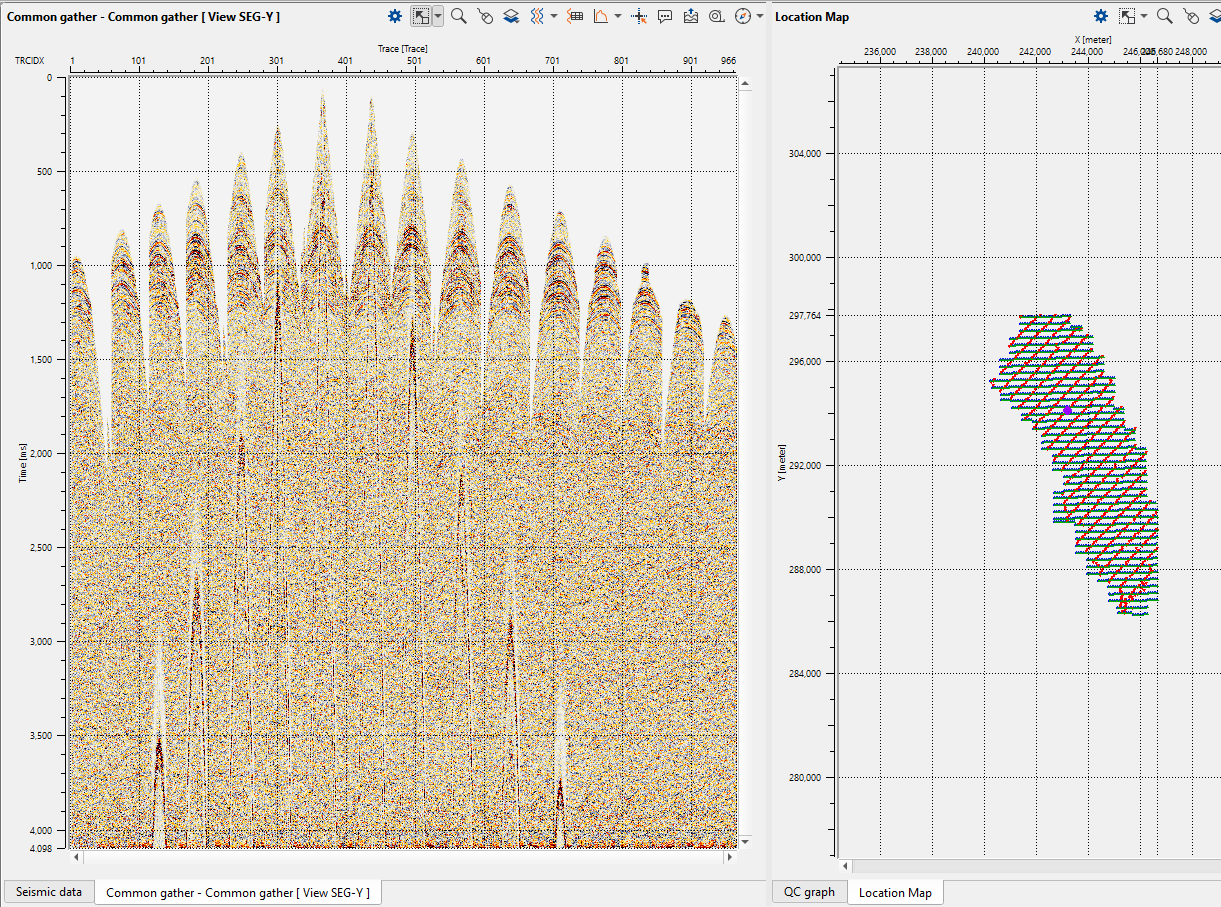1221x907 pixels.
Task: Expand dropdown arrow next to wiggle display icon
Action: click(554, 16)
